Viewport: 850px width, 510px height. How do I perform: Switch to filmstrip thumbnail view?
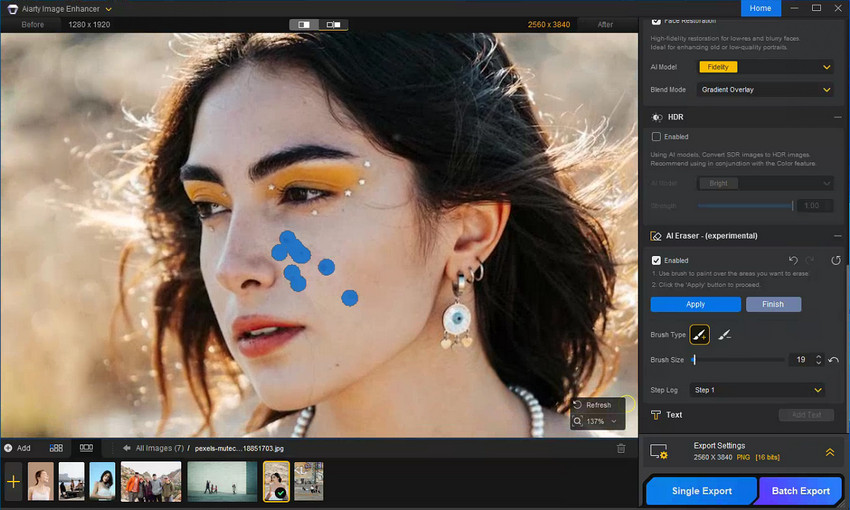pos(86,448)
